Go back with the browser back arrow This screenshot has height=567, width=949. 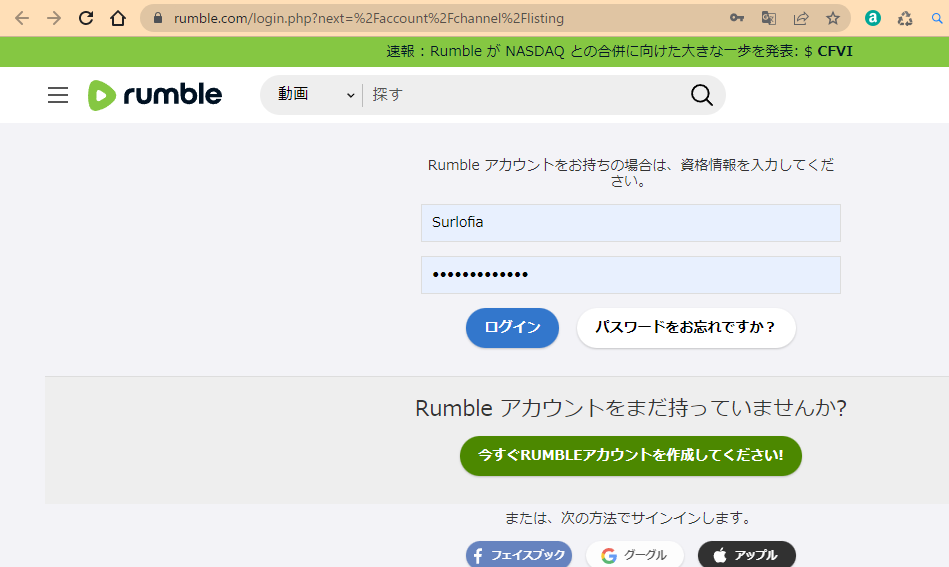click(22, 18)
